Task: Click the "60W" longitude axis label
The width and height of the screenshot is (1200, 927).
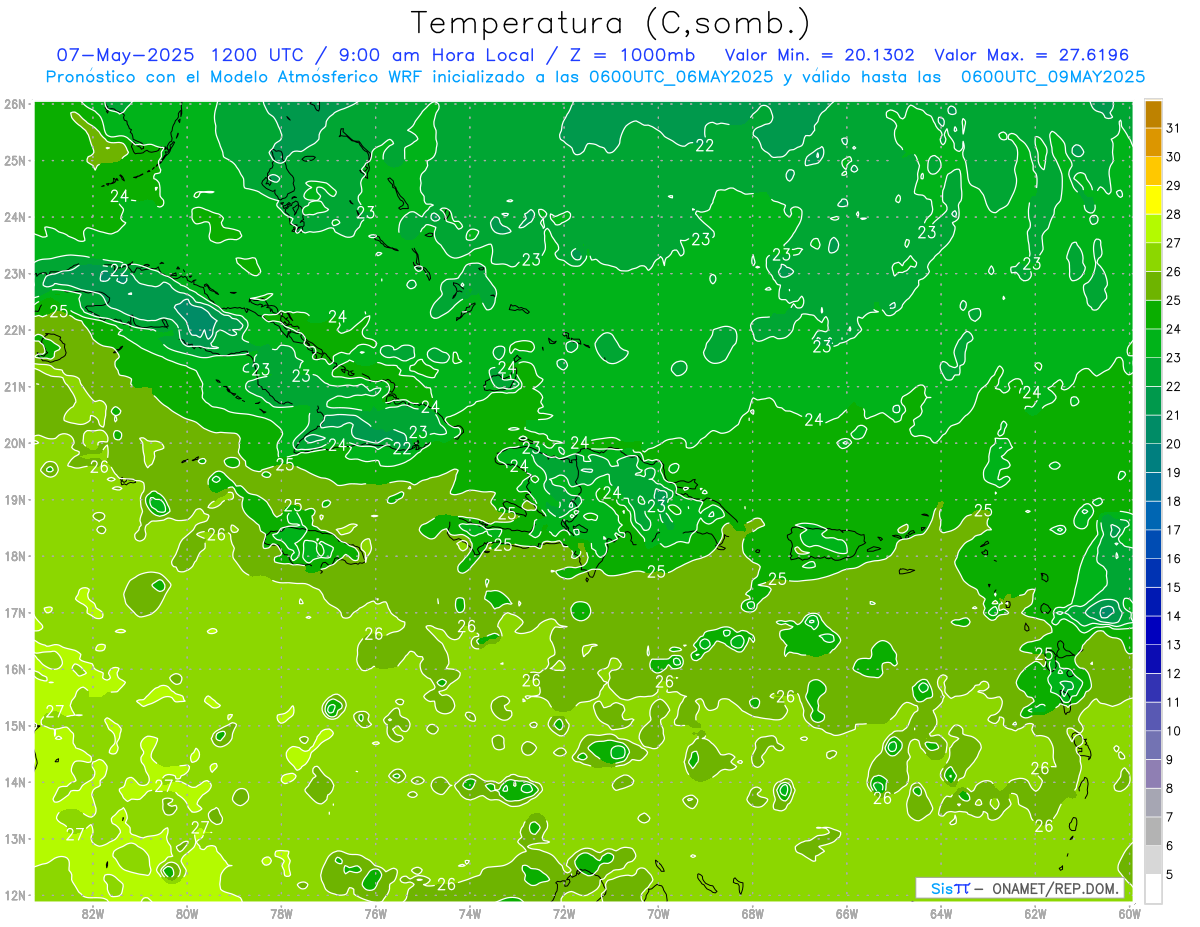Action: 1130,913
